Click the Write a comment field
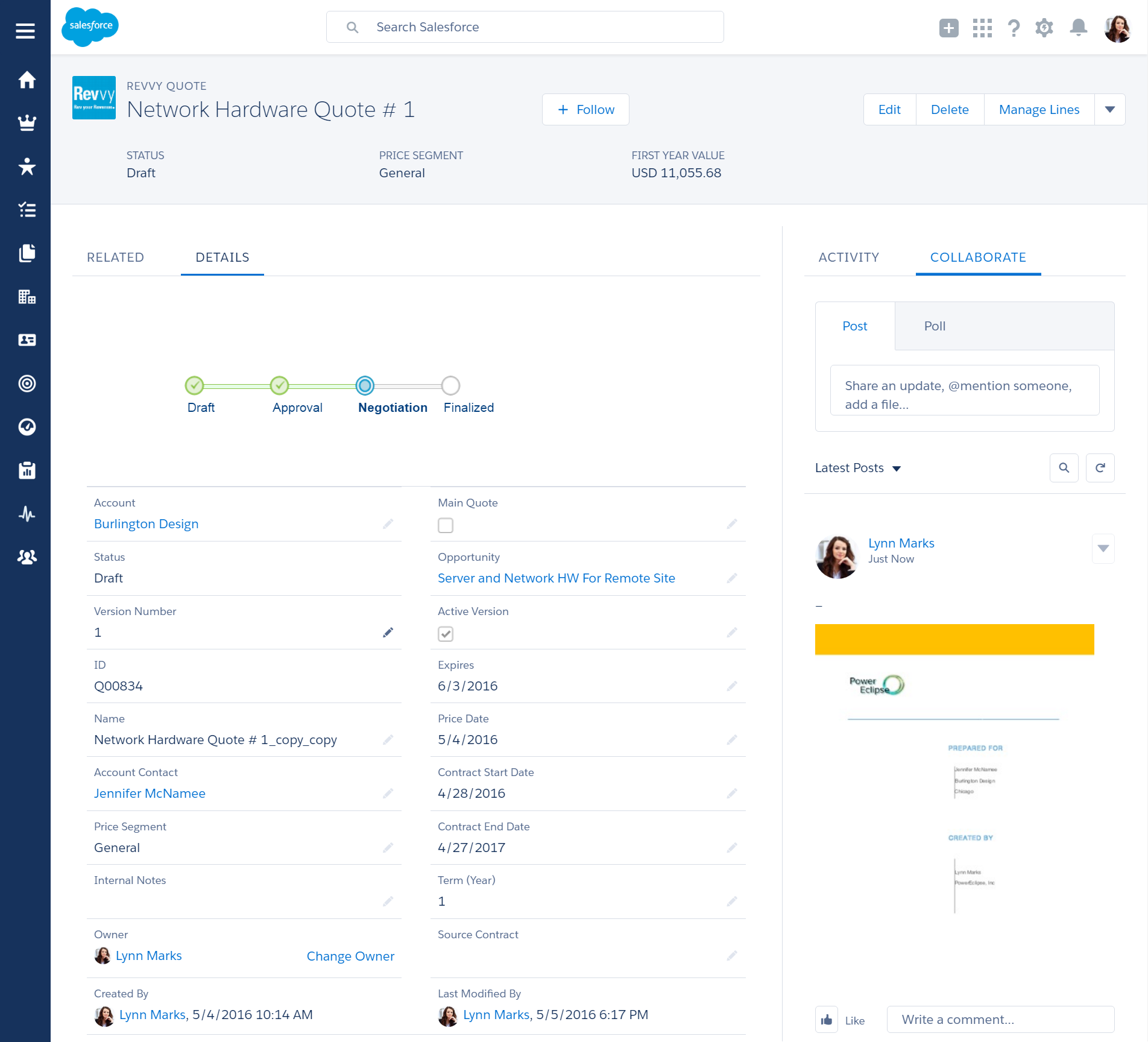Image resolution: width=1148 pixels, height=1042 pixels. pos(1000,1020)
